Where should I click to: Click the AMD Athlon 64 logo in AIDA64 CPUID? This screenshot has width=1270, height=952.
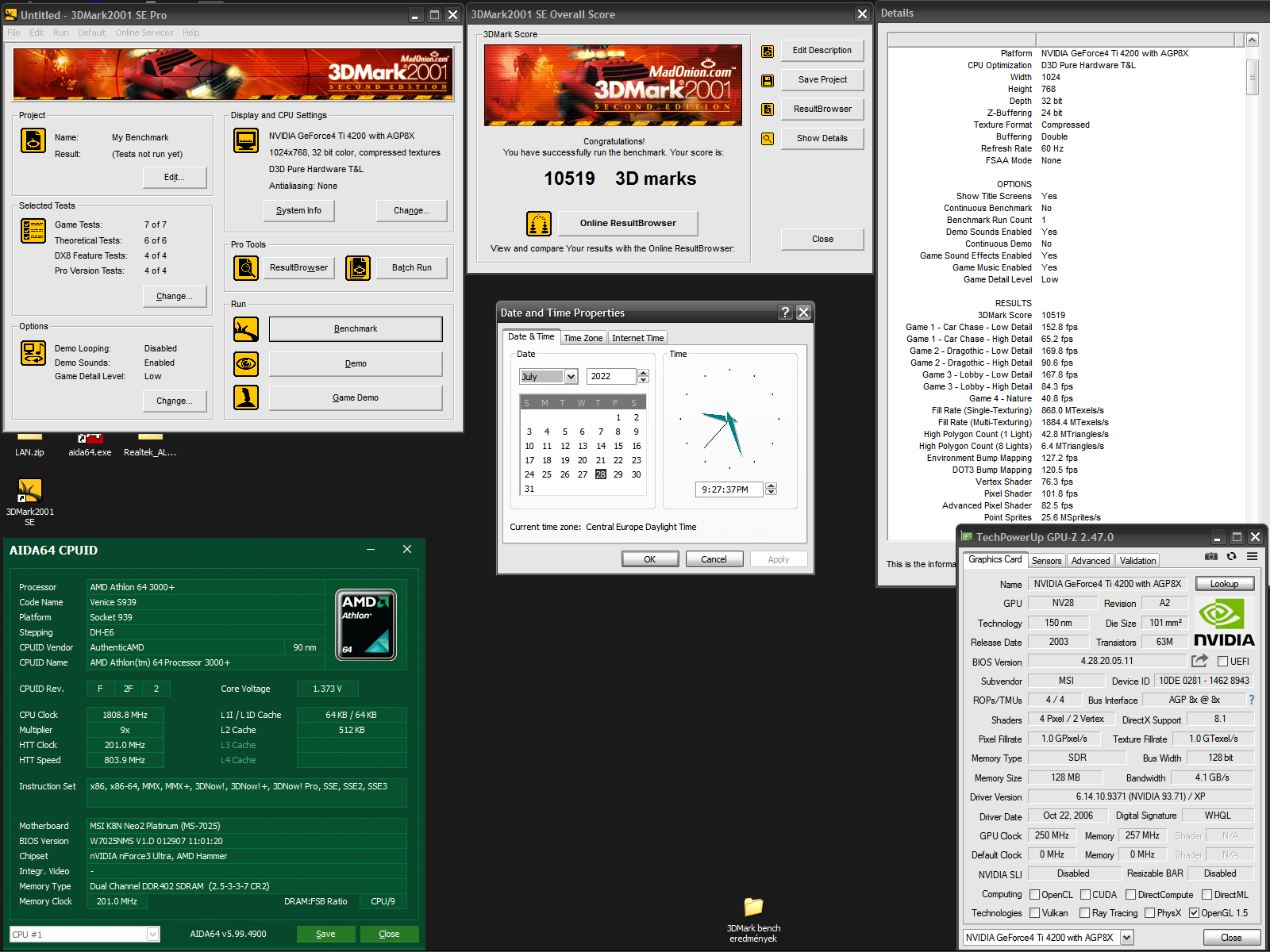(x=366, y=624)
